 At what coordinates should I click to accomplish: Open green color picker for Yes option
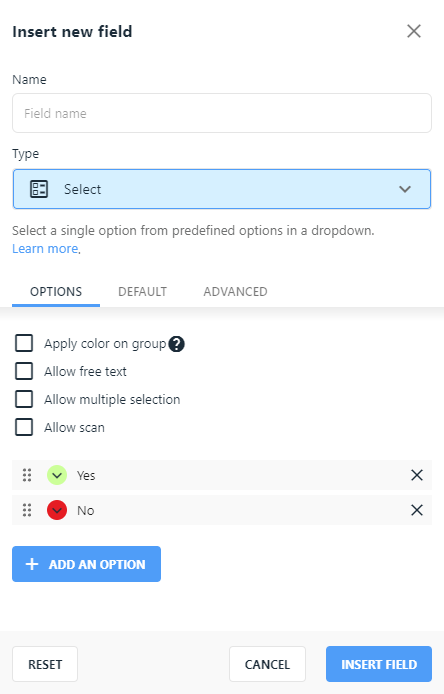click(57, 475)
